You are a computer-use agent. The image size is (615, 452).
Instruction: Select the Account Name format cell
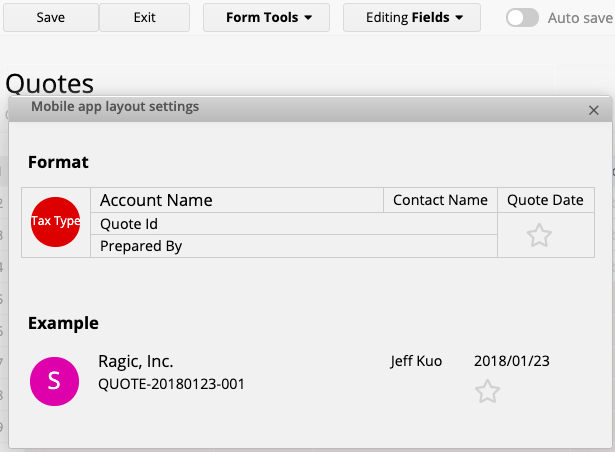pyautogui.click(x=237, y=200)
